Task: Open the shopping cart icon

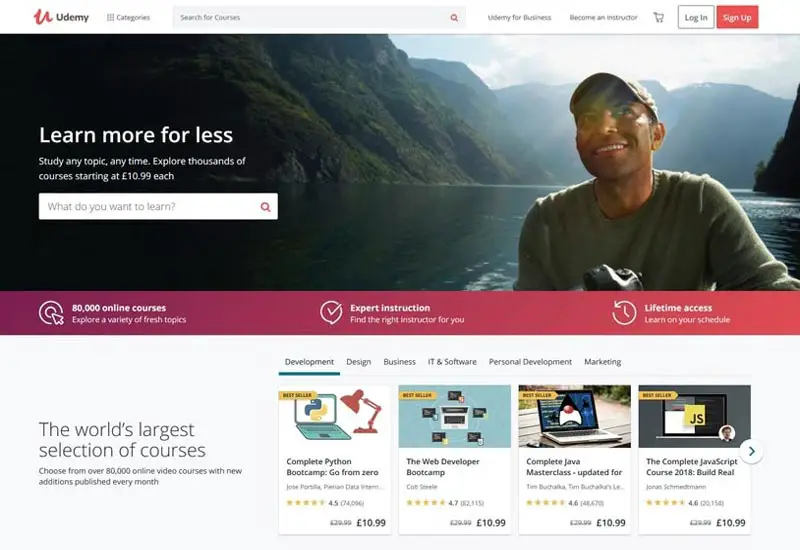Action: point(659,17)
